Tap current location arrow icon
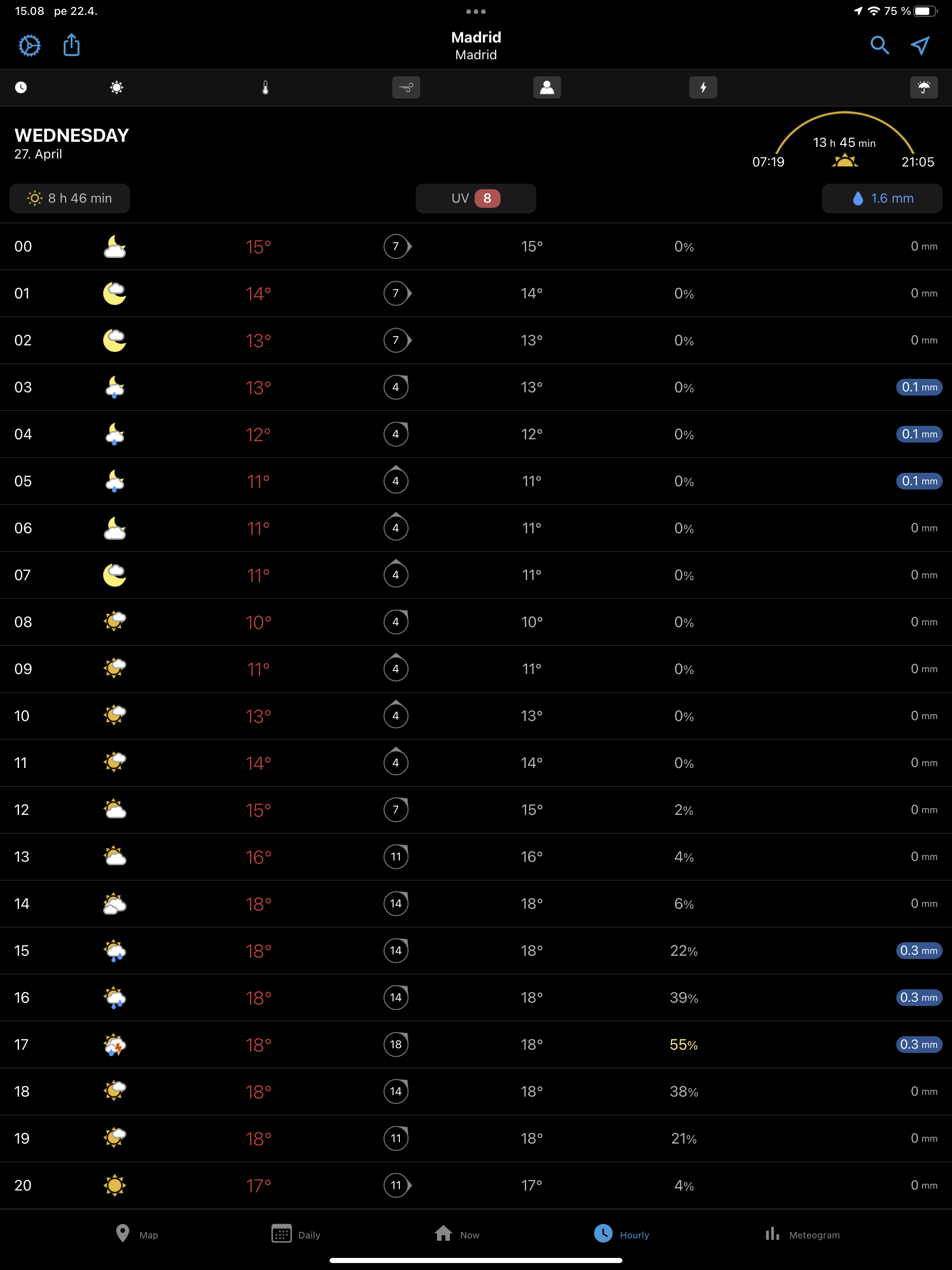This screenshot has width=952, height=1270. (x=920, y=45)
